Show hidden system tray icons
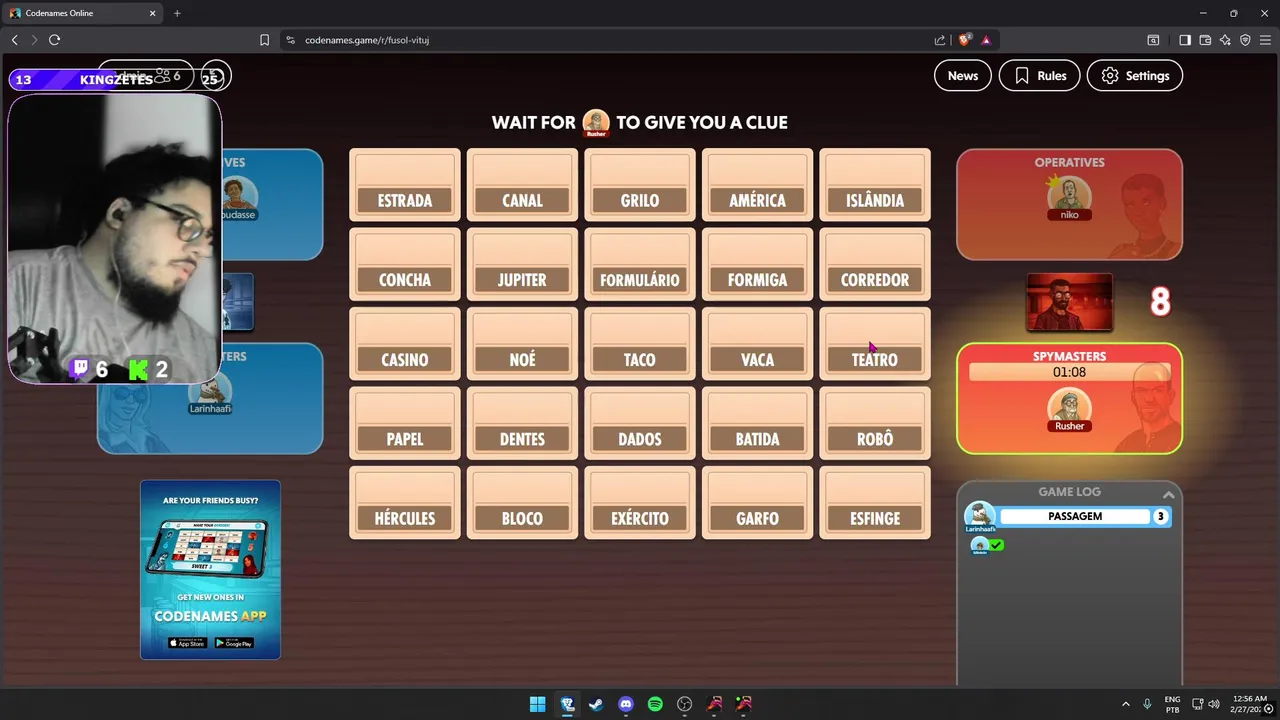1280x720 pixels. (x=1125, y=704)
